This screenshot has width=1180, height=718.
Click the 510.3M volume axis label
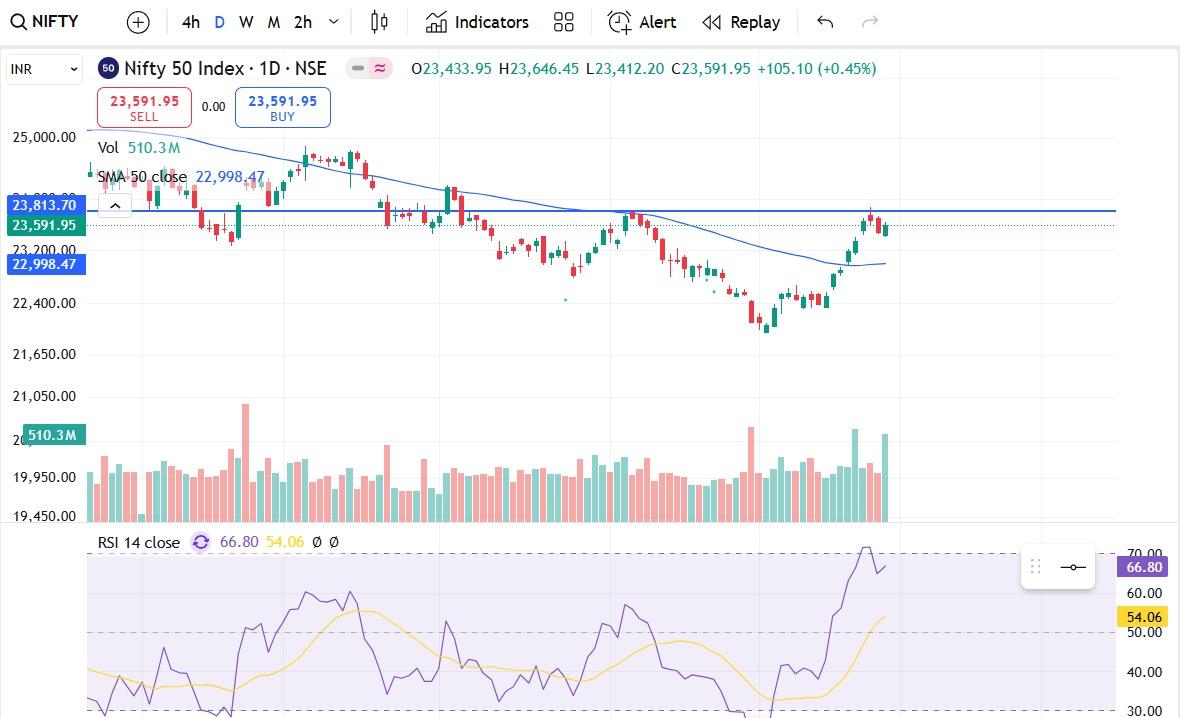pyautogui.click(x=53, y=435)
